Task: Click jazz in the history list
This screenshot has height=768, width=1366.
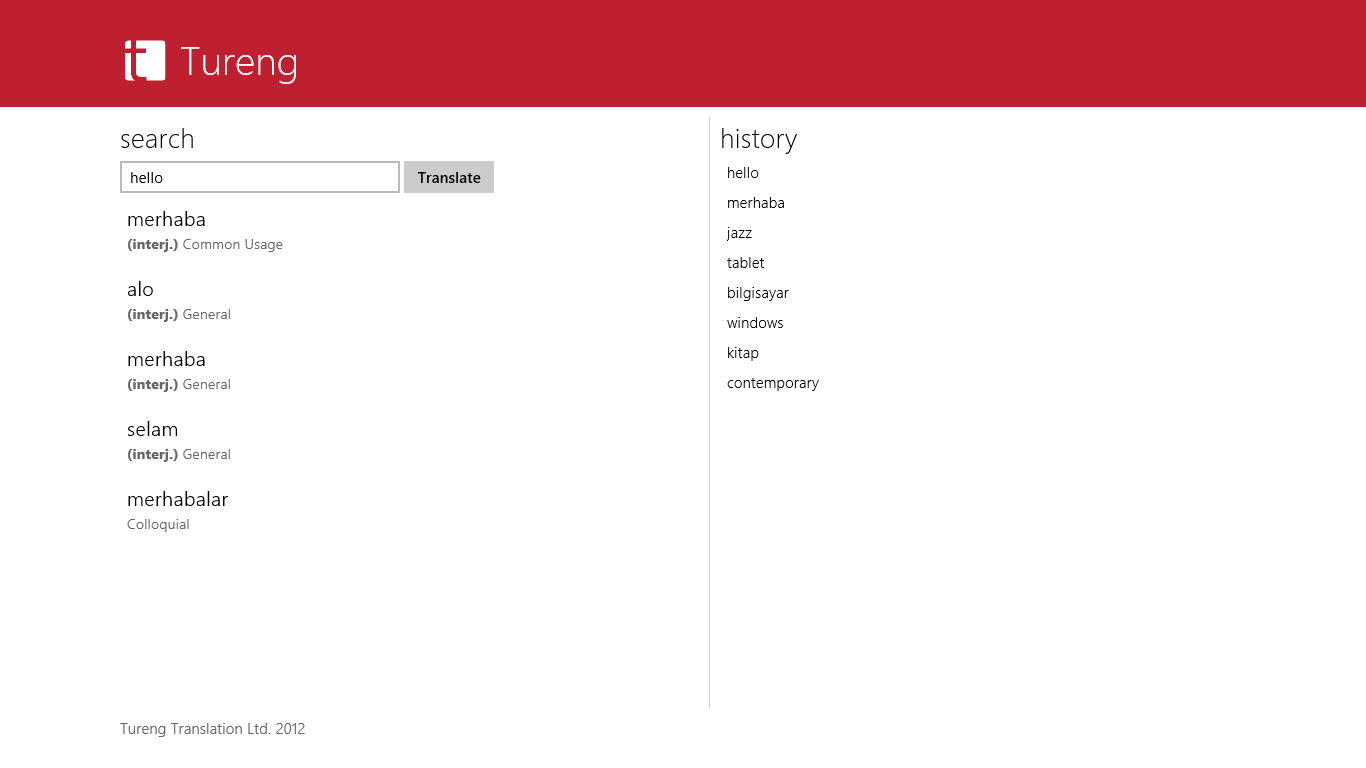Action: point(739,233)
